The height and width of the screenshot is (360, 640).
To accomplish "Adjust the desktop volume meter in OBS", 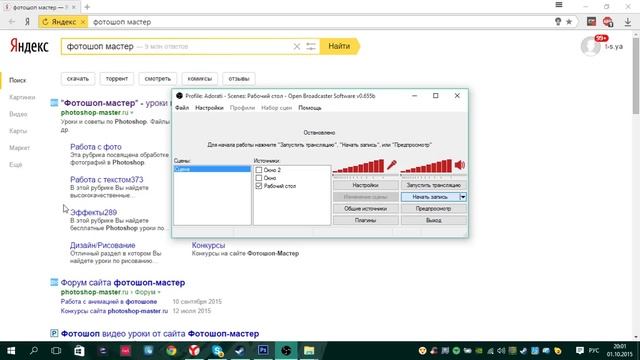I will tap(427, 166).
